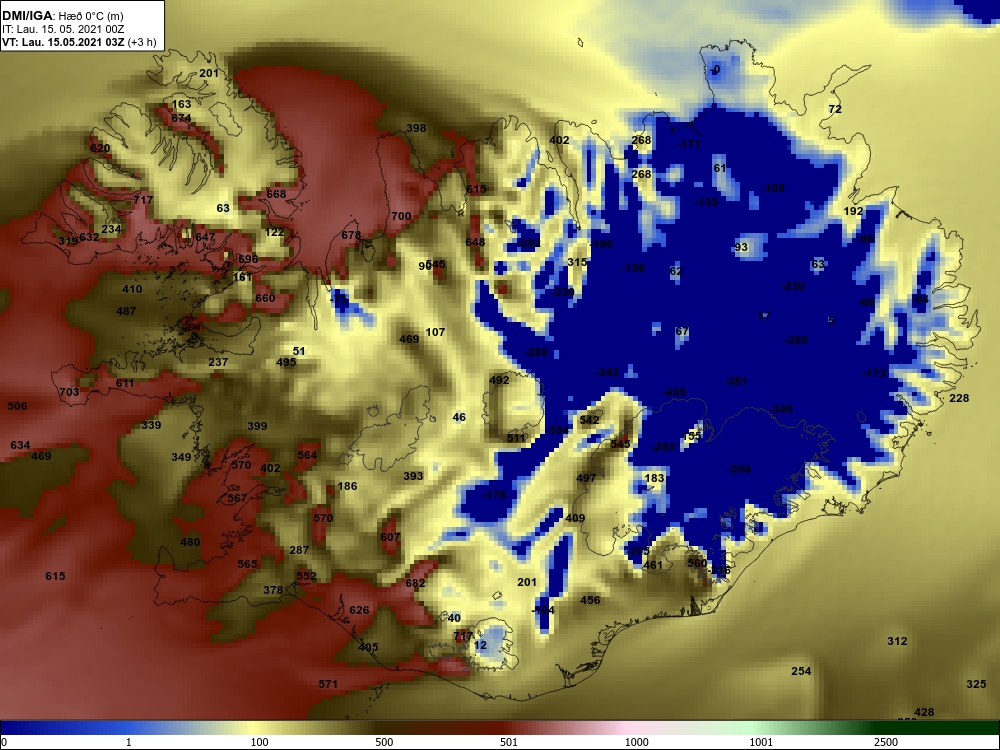
Task: Click the map value 339
Action: tap(151, 425)
